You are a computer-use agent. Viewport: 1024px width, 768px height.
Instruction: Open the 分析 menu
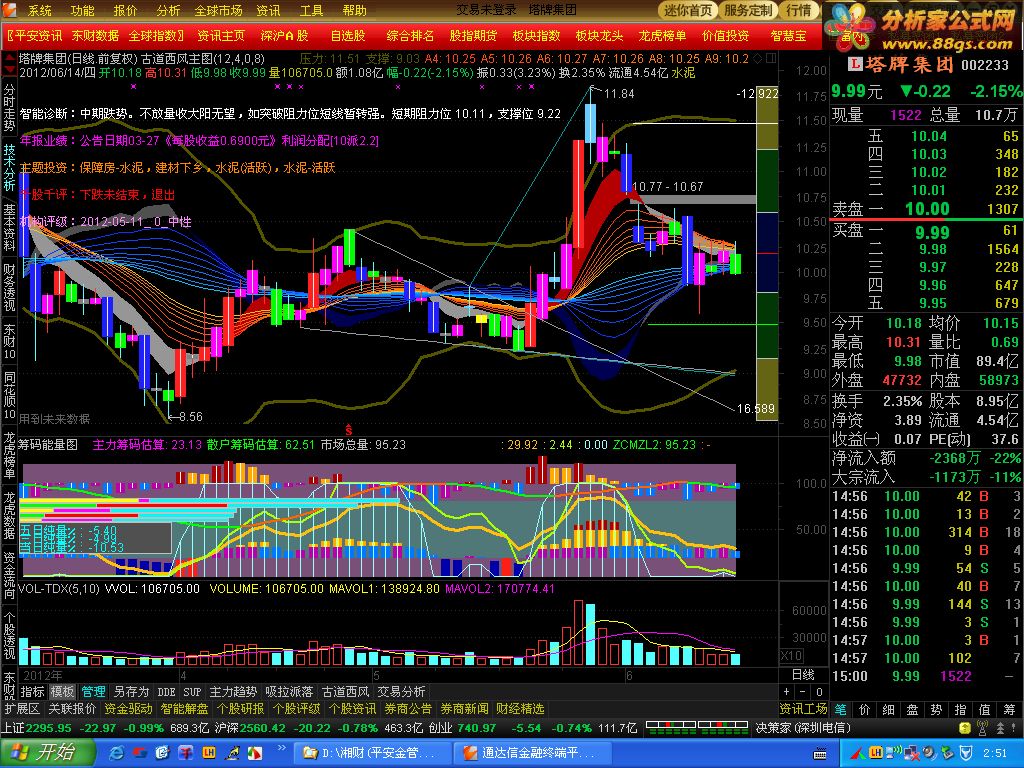(168, 10)
